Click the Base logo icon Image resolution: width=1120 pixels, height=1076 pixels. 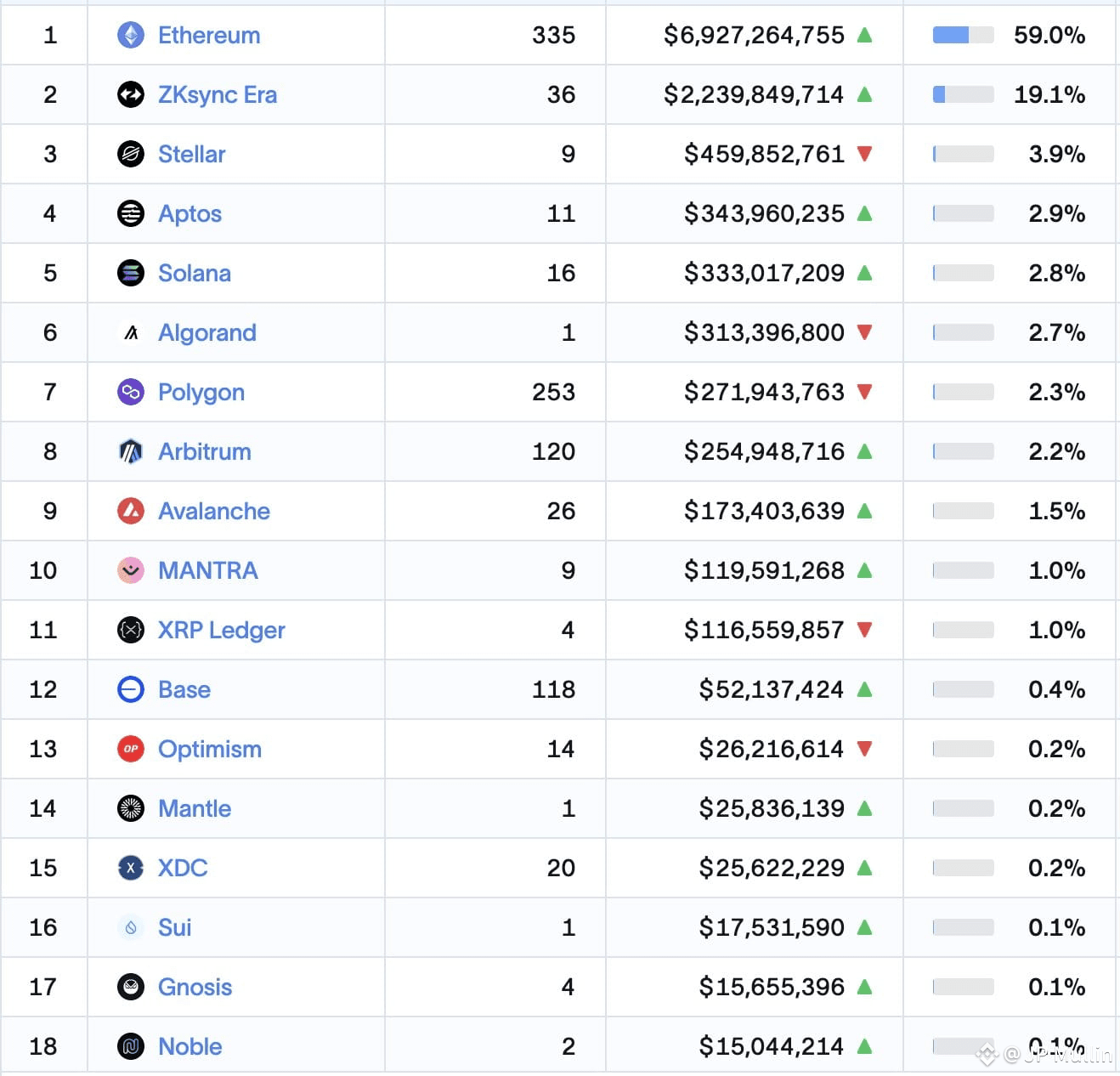pos(131,689)
